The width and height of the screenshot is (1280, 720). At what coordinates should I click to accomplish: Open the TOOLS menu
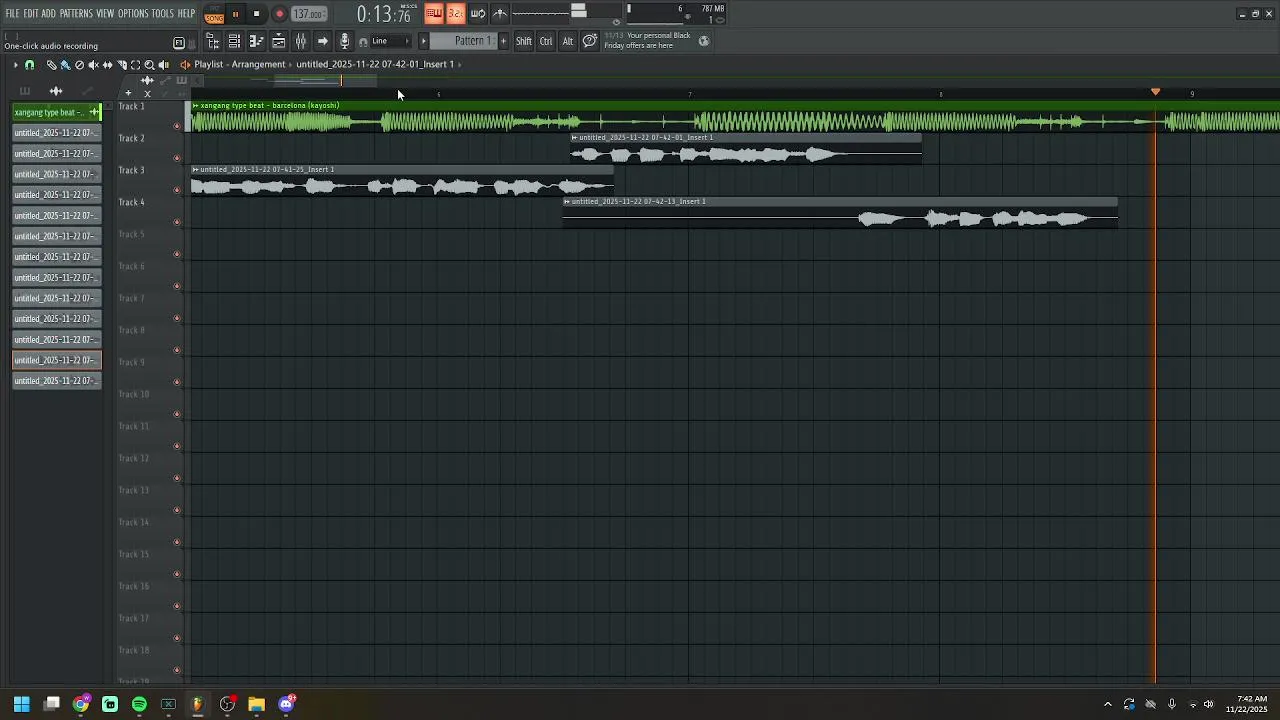pos(163,13)
